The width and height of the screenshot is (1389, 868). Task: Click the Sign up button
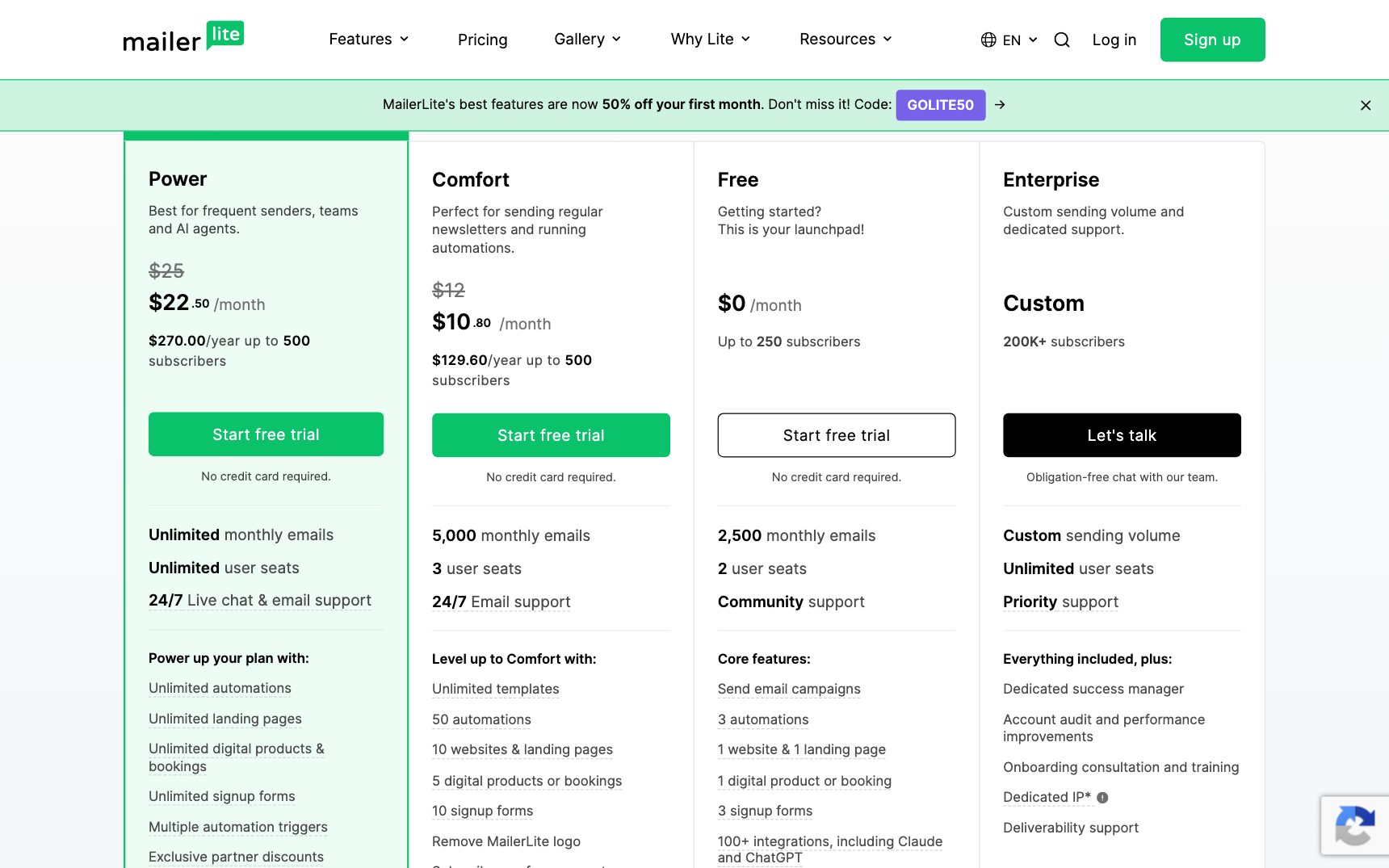click(1213, 40)
